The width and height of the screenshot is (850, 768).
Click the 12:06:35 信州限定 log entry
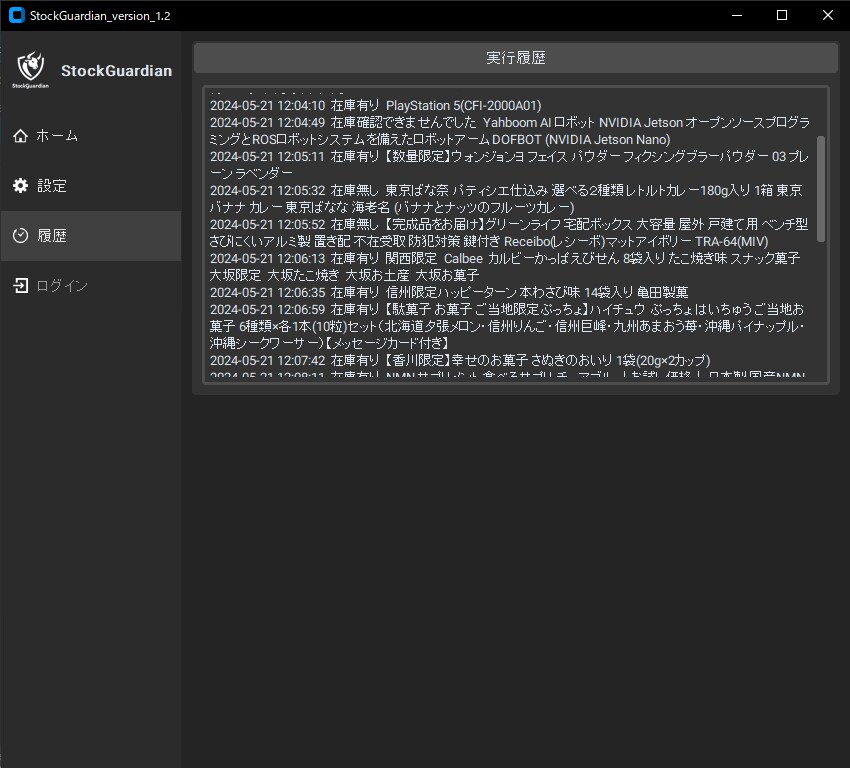(x=449, y=292)
